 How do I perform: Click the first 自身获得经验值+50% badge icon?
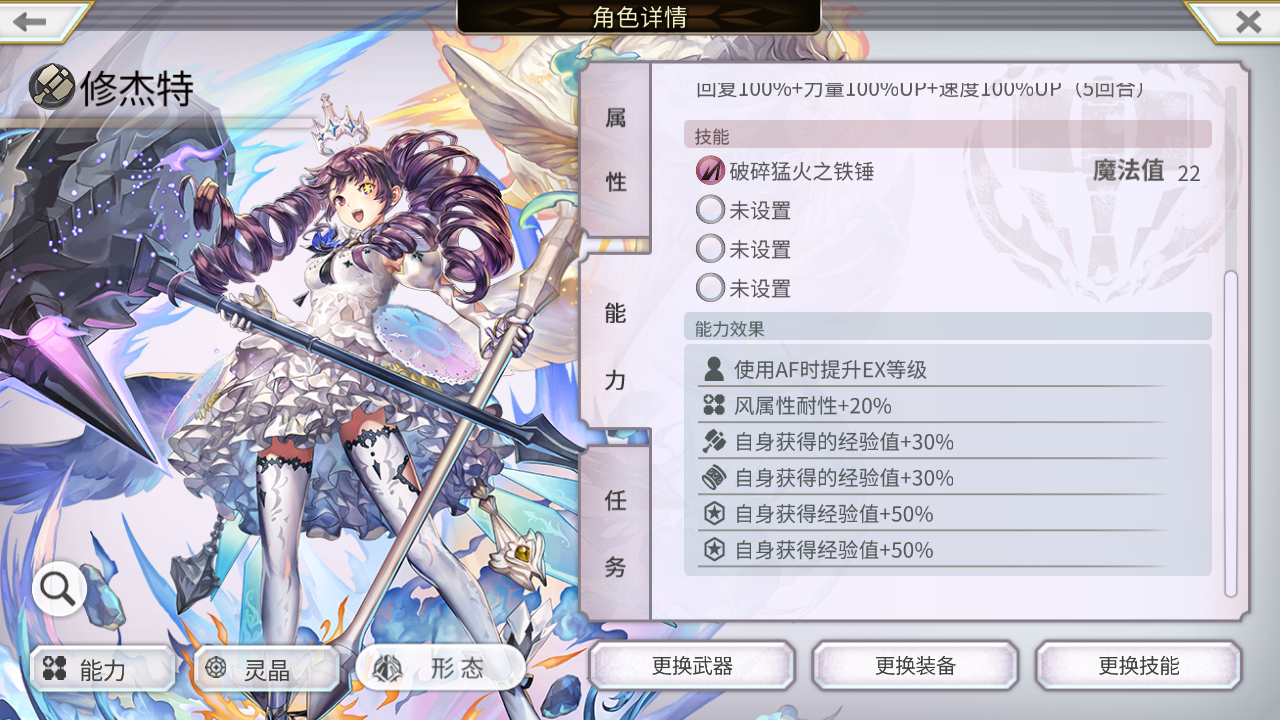point(714,514)
